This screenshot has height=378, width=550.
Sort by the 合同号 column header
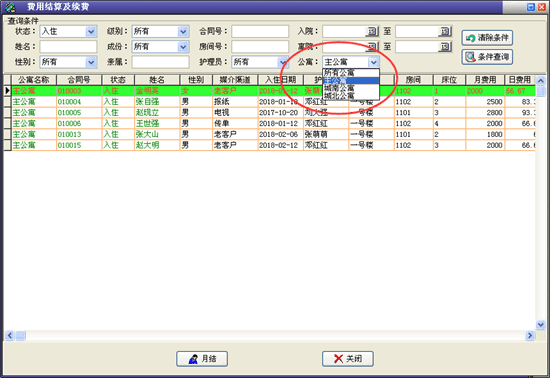tap(79, 80)
